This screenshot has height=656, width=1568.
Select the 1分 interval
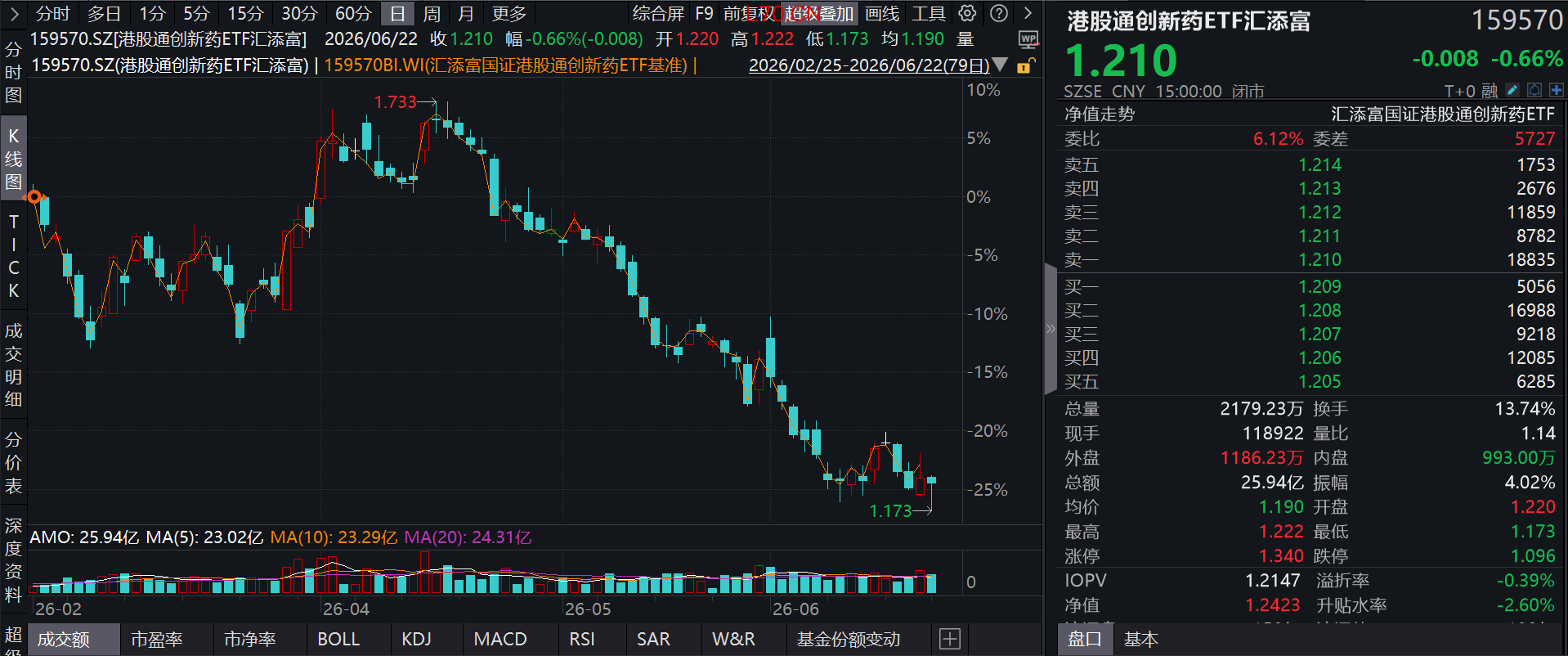tap(152, 13)
